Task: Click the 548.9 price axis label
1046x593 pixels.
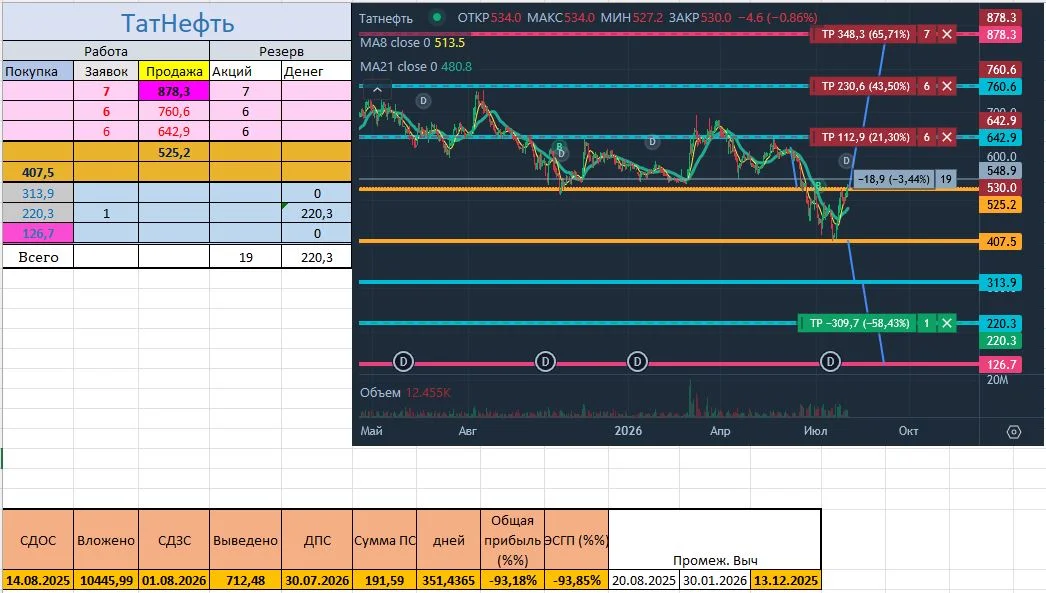Action: (1001, 171)
